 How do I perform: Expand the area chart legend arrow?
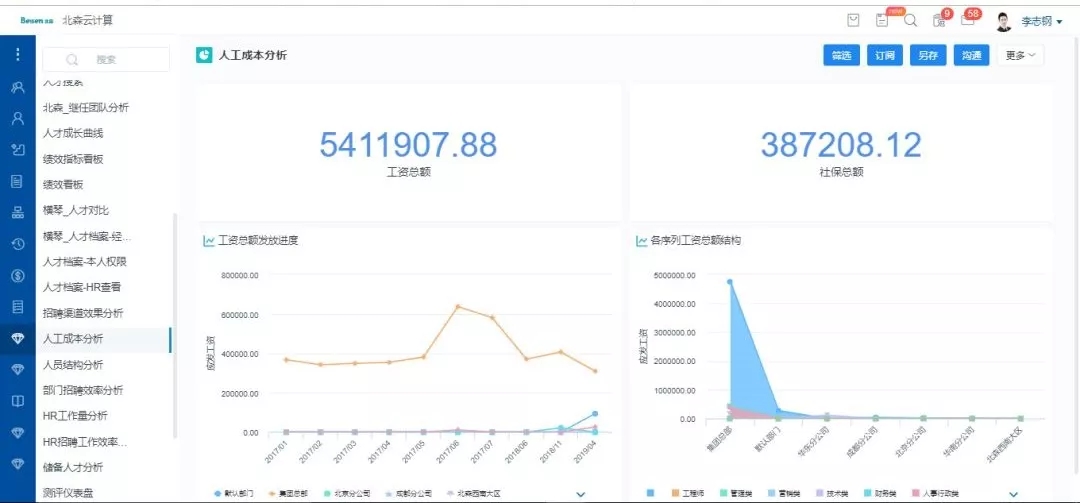click(1013, 494)
